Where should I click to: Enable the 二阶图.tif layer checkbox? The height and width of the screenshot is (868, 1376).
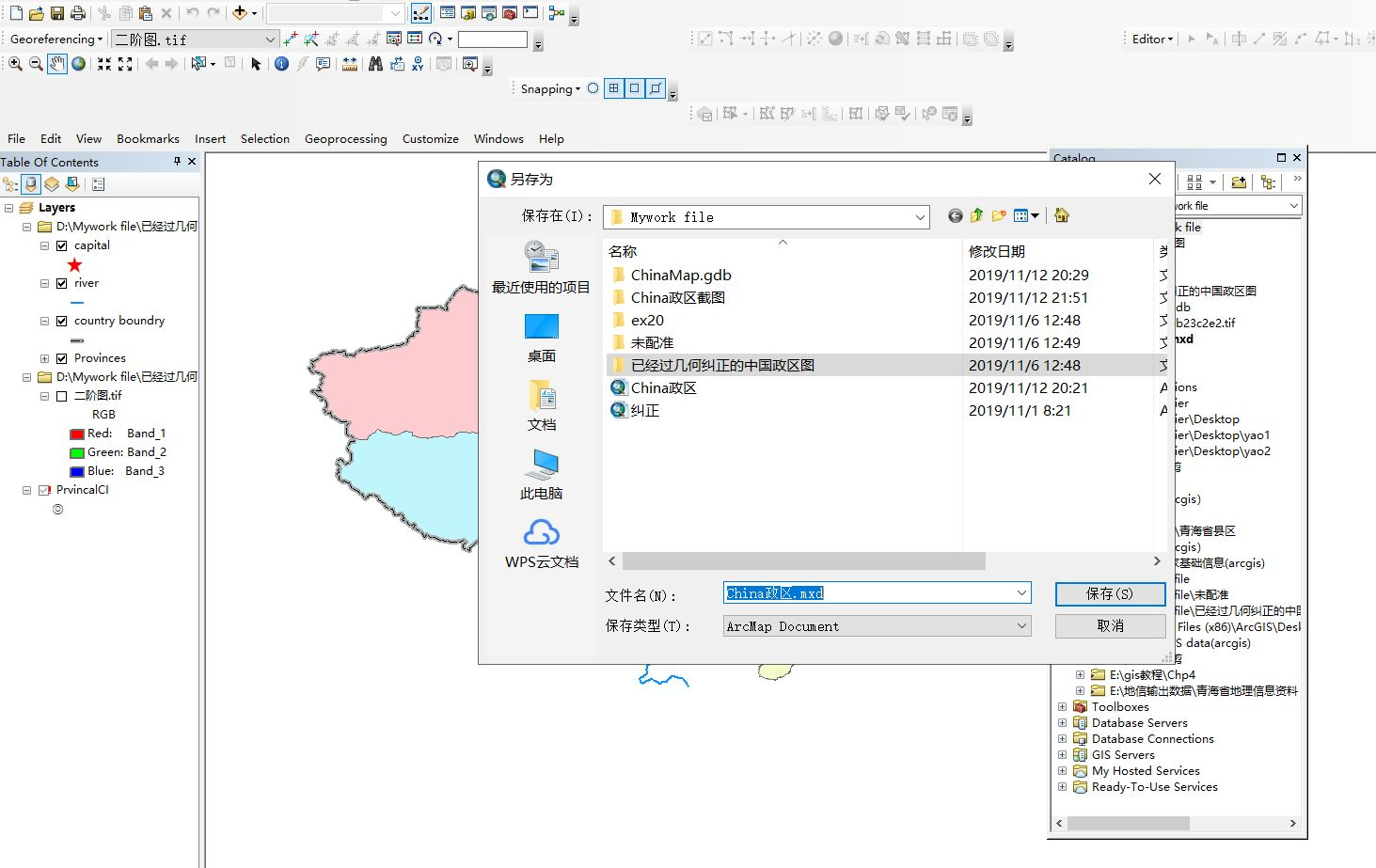[61, 396]
